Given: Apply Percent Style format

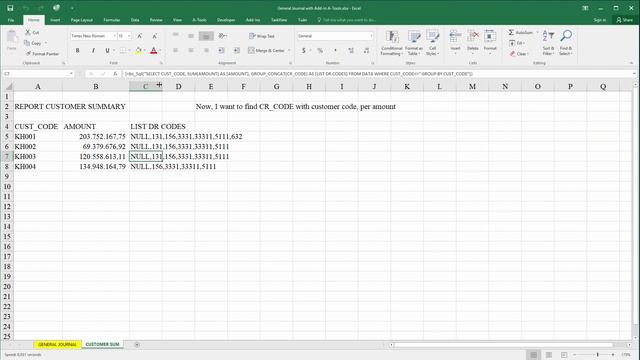Looking at the screenshot, I should [x=320, y=51].
